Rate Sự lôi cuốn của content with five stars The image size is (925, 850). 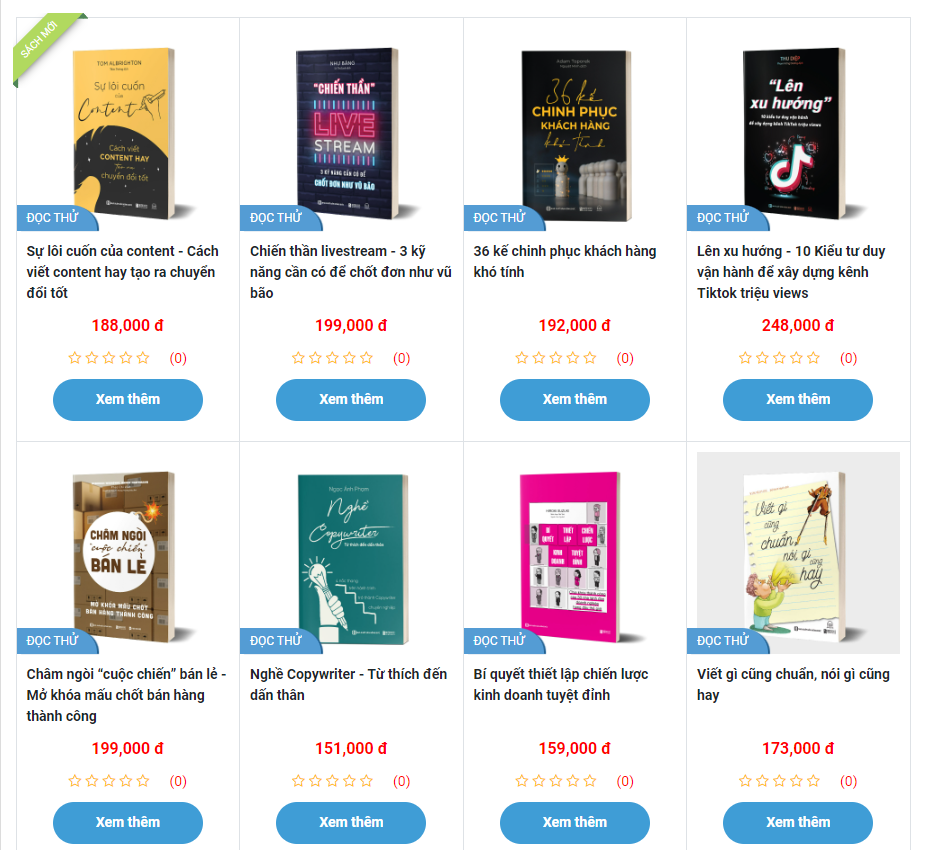click(x=143, y=357)
